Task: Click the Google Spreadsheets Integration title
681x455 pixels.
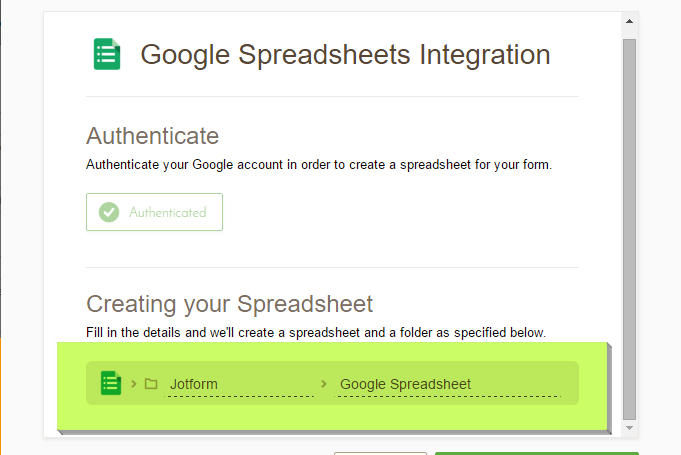Action: point(345,54)
